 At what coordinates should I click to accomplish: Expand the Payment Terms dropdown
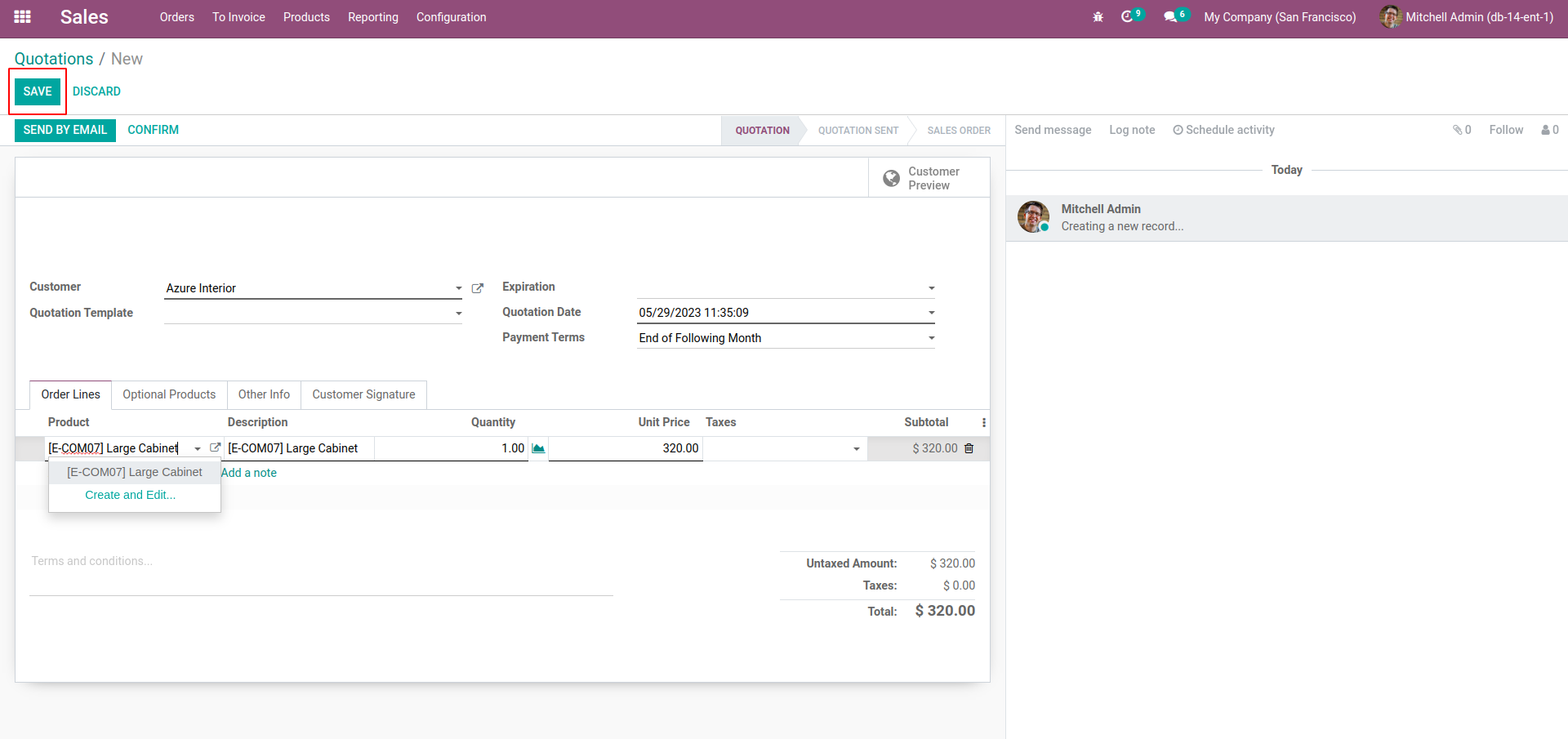(931, 338)
